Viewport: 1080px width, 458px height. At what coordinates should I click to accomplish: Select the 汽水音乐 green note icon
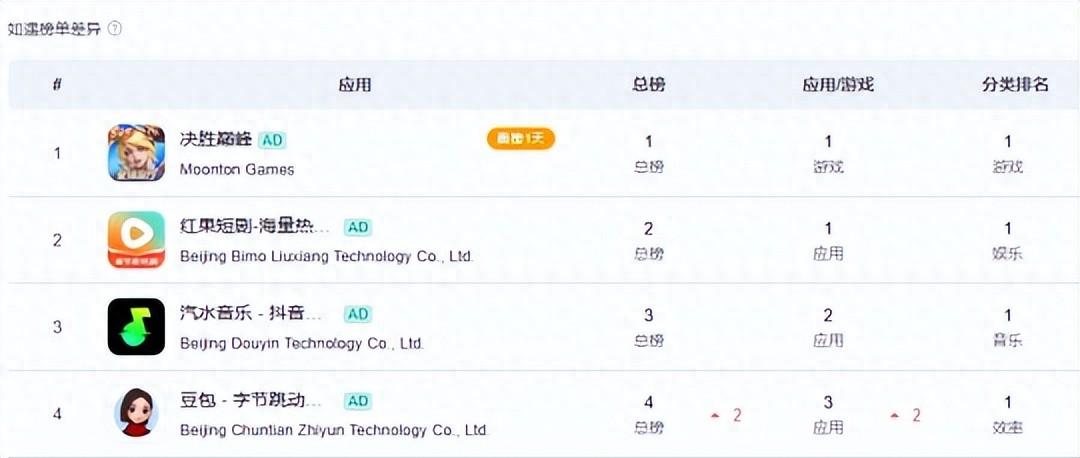[136, 326]
